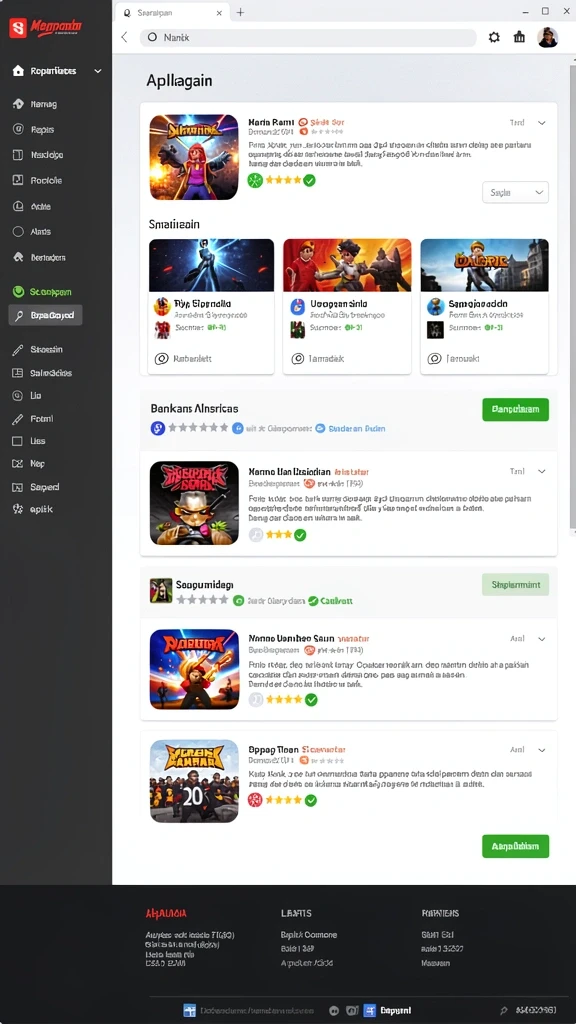This screenshot has height=1024, width=576.
Task: Click the red logo at sidebar top
Action: [x=18, y=27]
